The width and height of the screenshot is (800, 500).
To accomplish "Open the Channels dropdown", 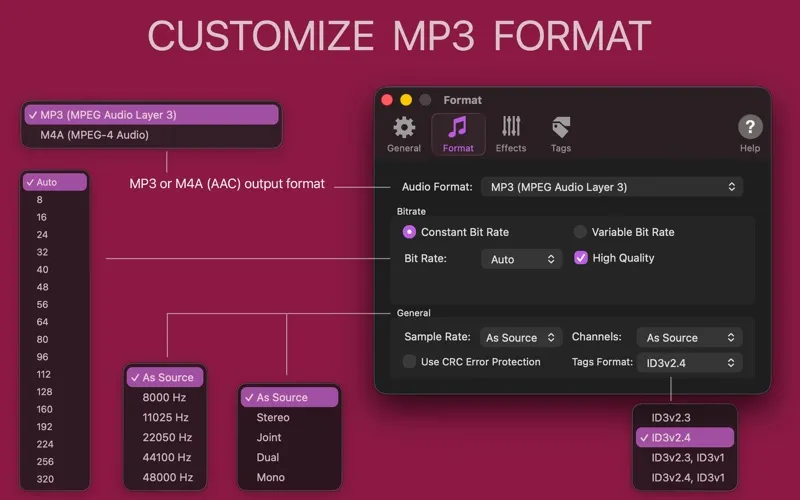I will pyautogui.click(x=689, y=337).
